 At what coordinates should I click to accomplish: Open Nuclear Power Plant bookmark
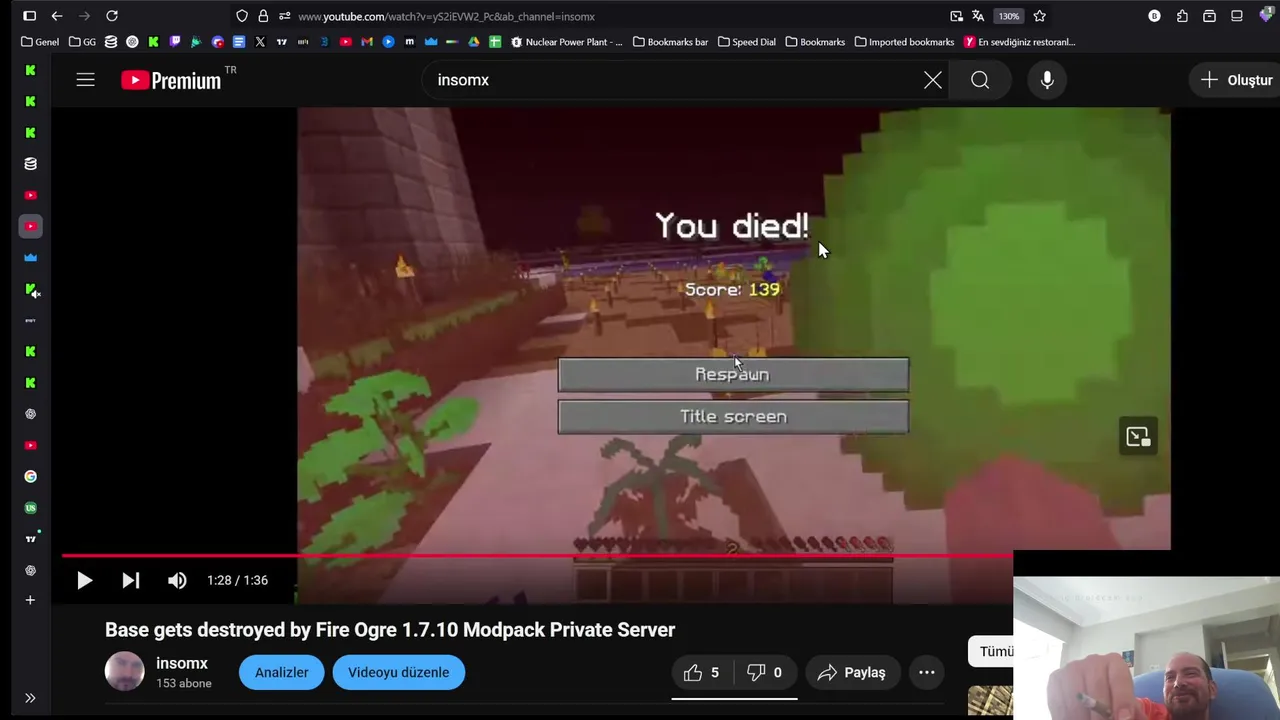pos(567,42)
